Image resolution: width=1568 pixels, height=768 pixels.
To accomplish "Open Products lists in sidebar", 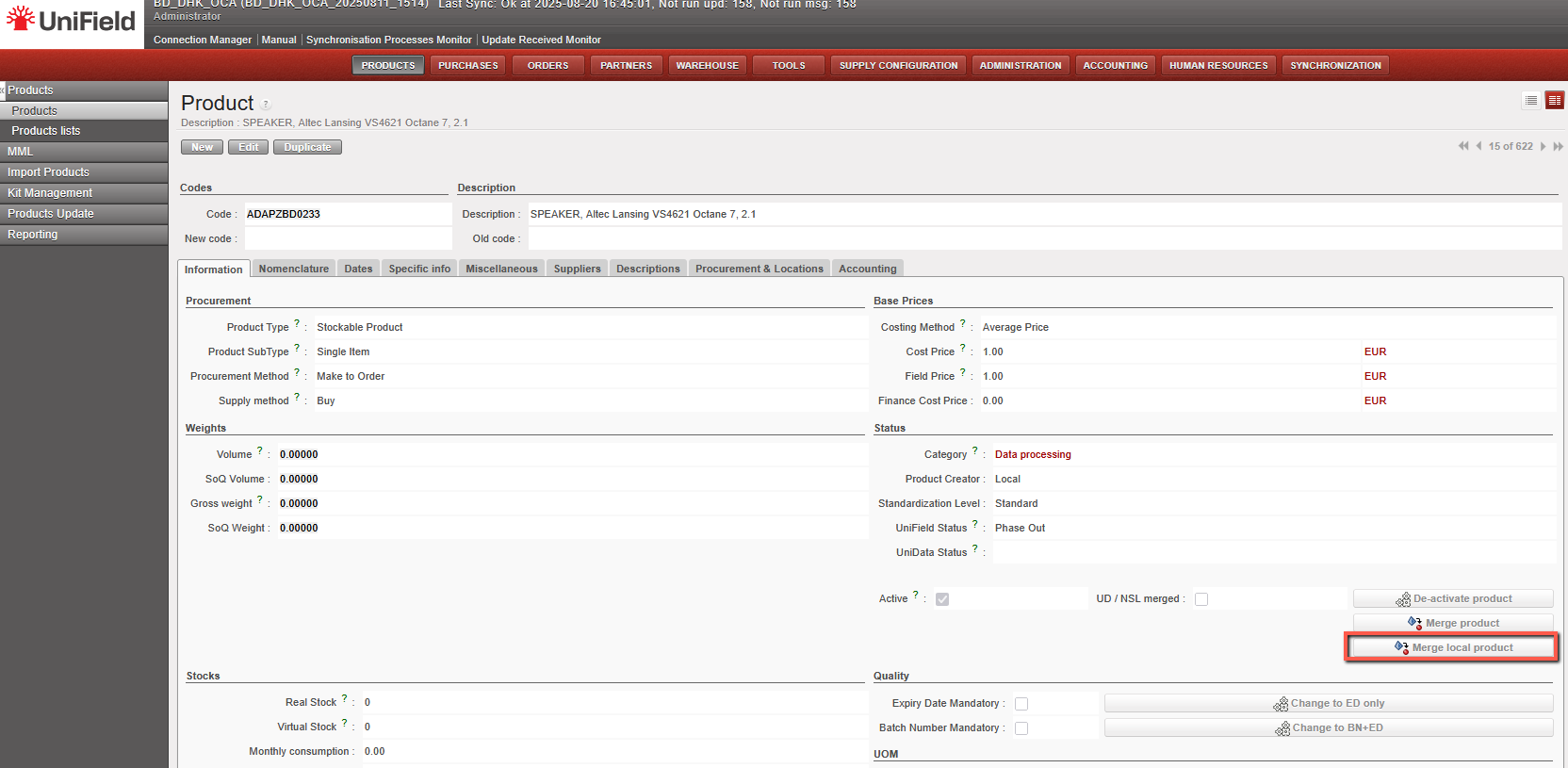I will [x=46, y=131].
